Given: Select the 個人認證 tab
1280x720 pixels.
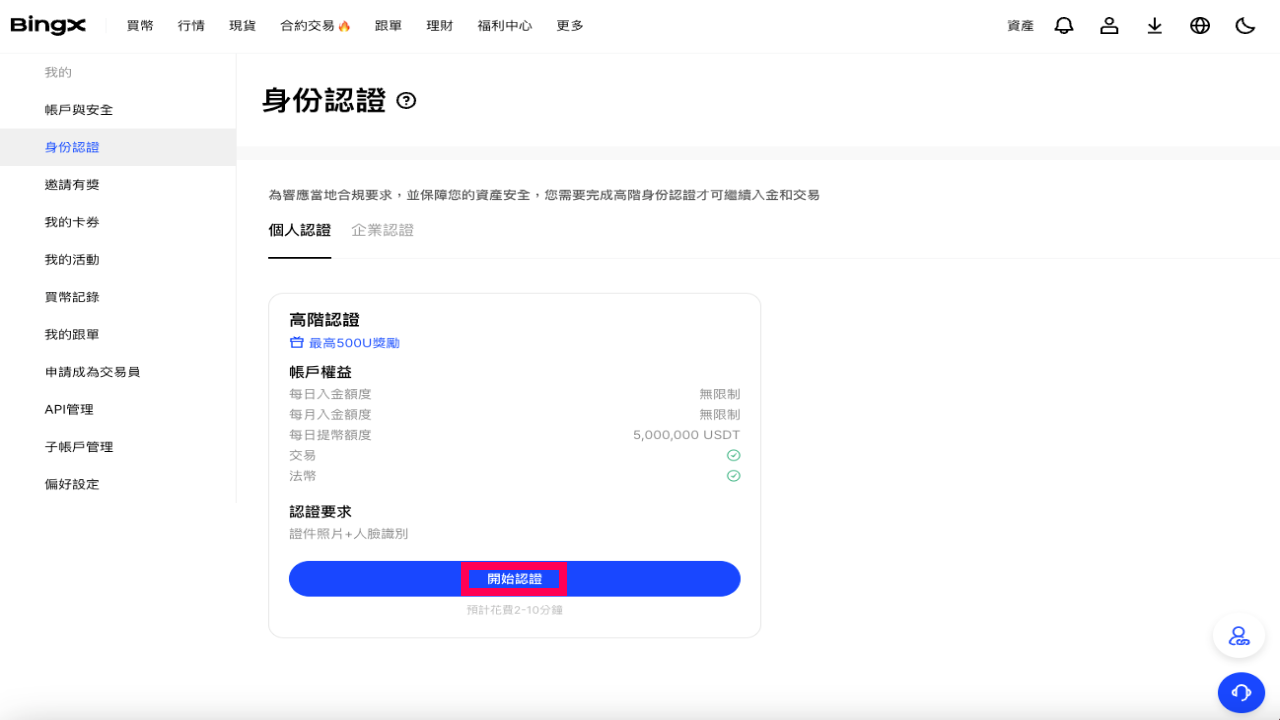Looking at the screenshot, I should (298, 229).
